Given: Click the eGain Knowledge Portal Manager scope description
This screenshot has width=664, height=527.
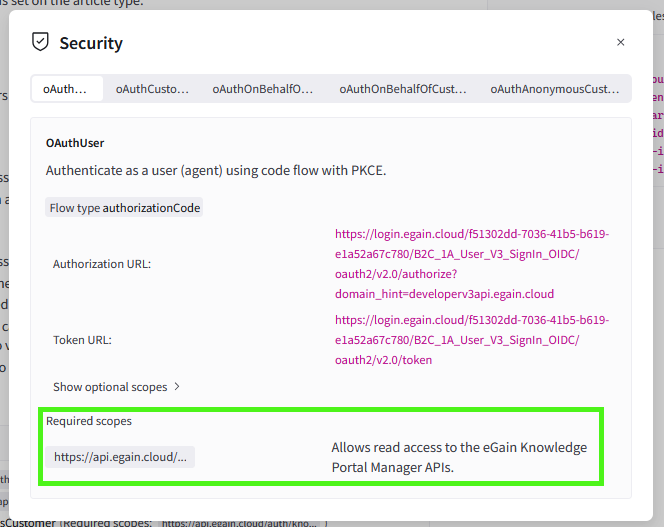Looking at the screenshot, I should tap(459, 458).
